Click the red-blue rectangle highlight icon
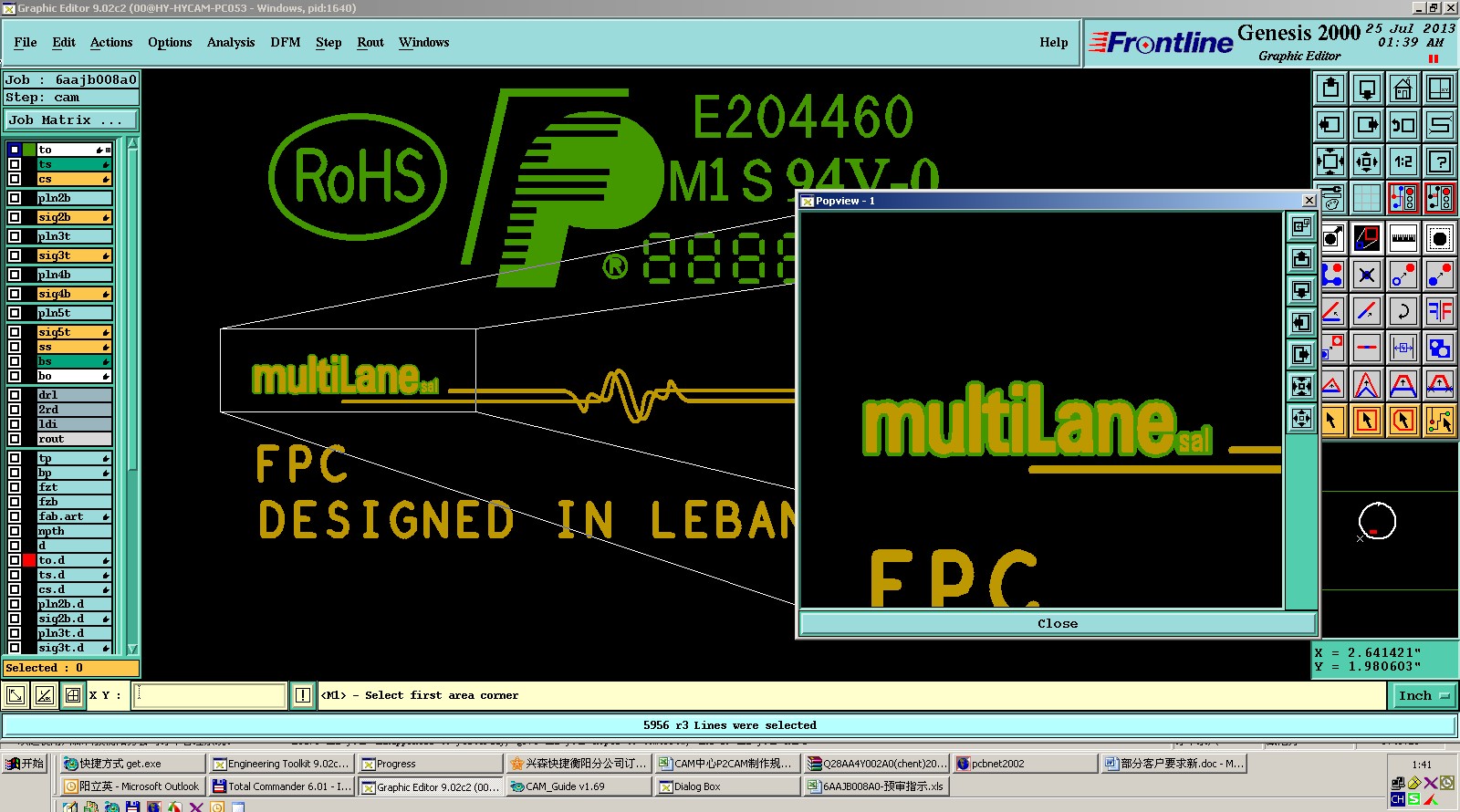 (1367, 238)
